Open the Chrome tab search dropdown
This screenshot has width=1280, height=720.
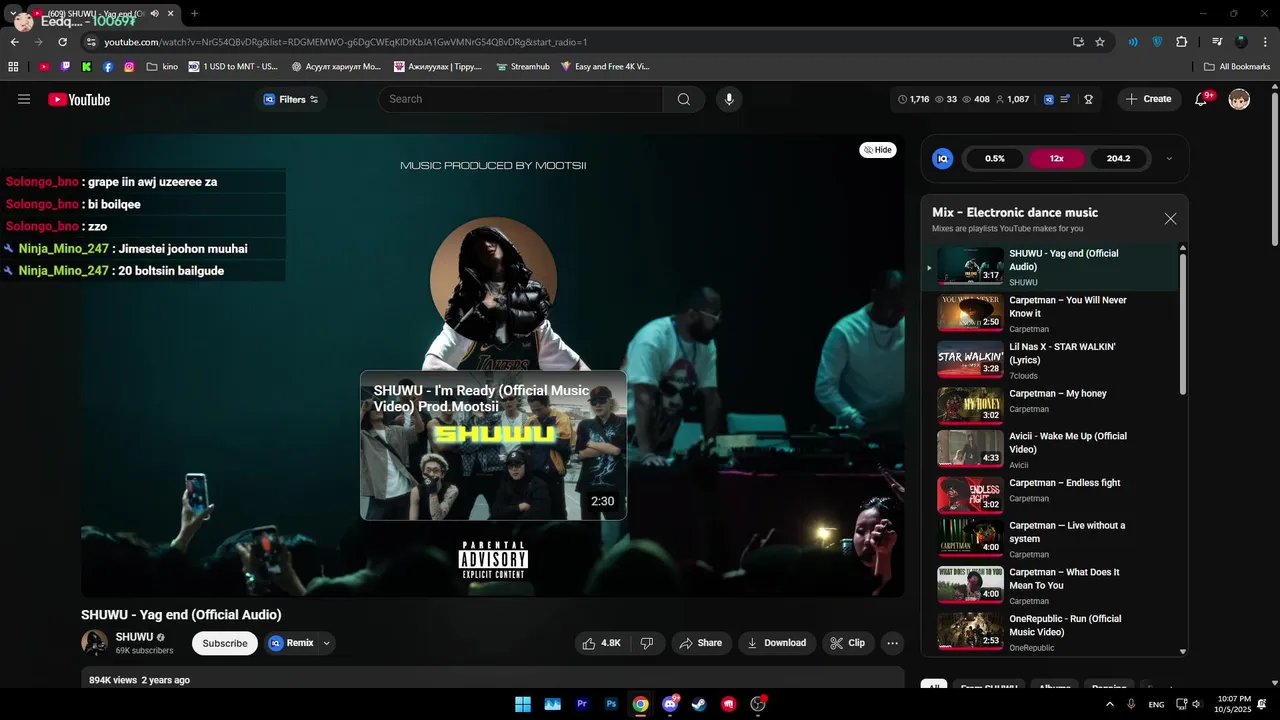[x=13, y=14]
